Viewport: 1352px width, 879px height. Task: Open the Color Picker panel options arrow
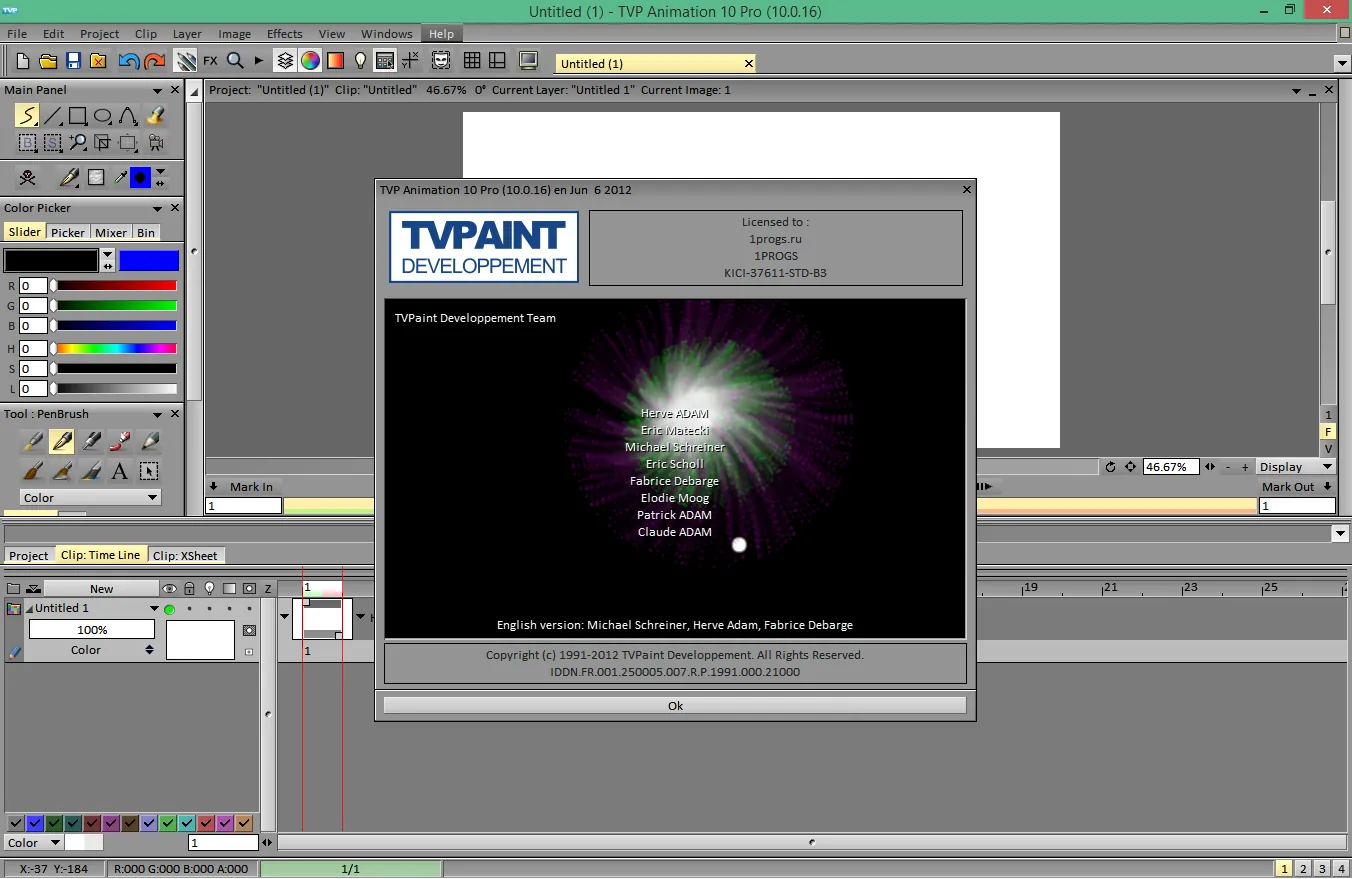[x=157, y=208]
